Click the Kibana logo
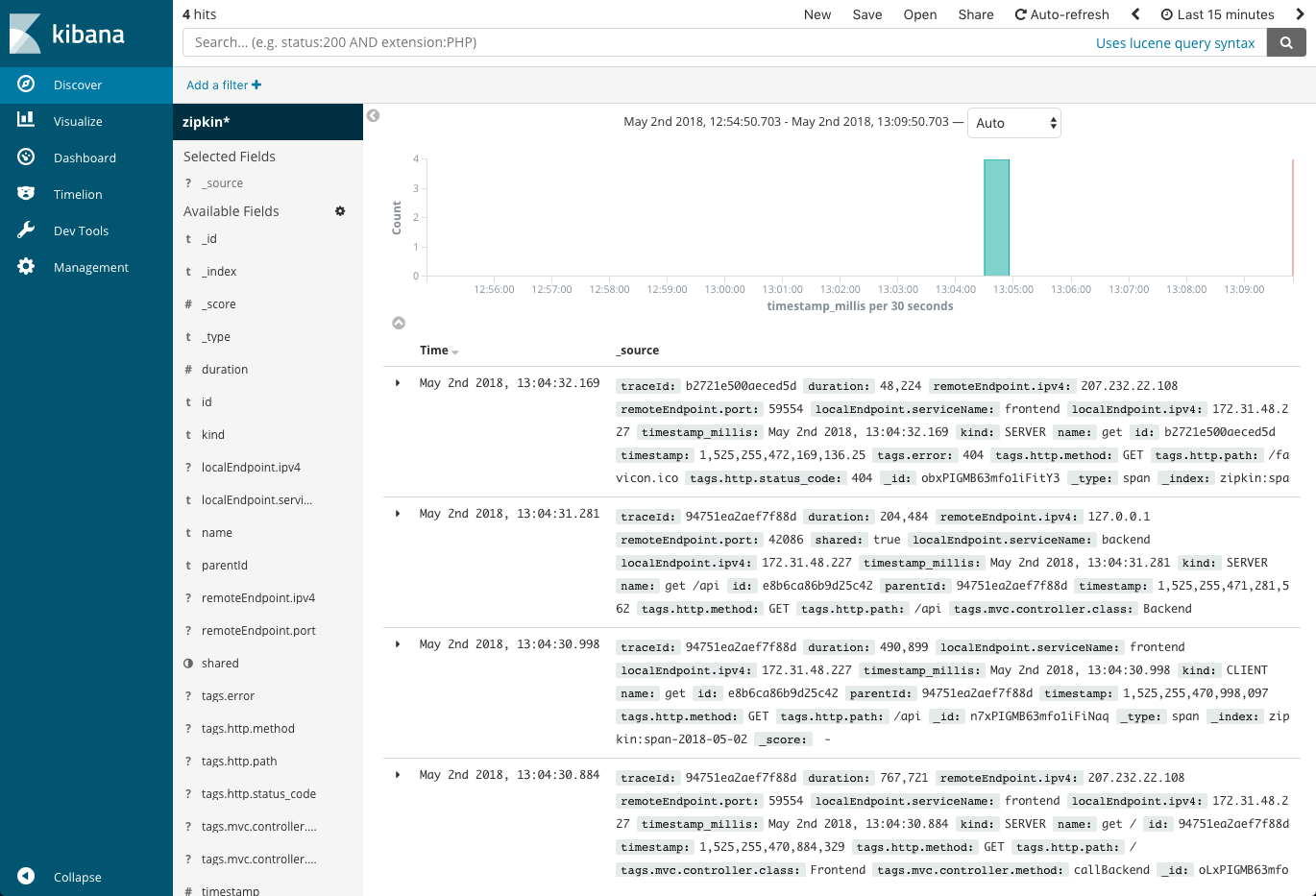The height and width of the screenshot is (896, 1316). coord(67,34)
